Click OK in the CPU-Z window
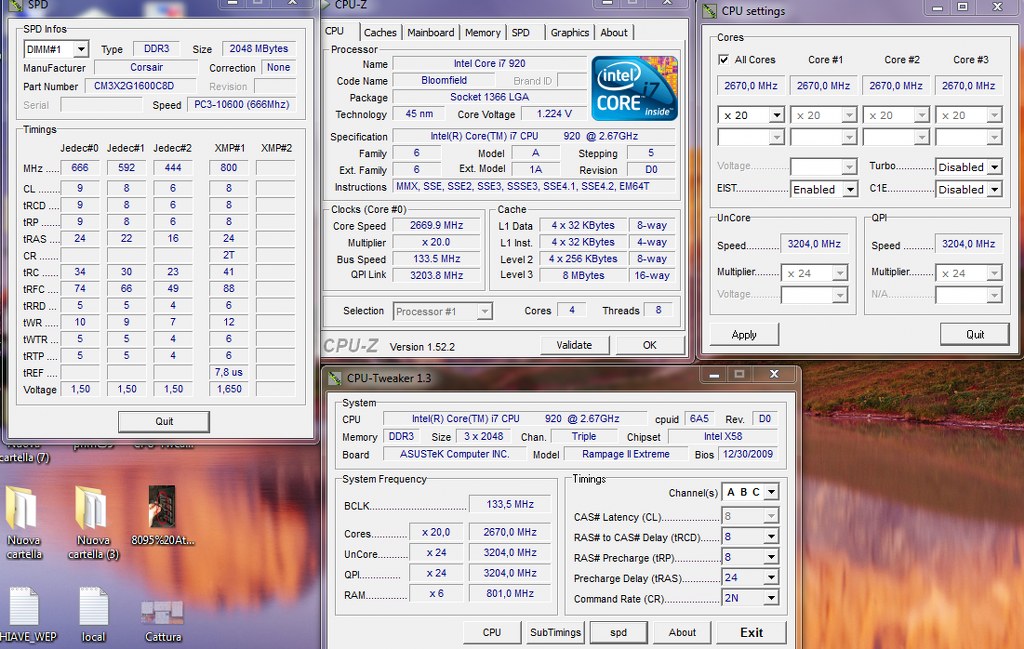 649,345
